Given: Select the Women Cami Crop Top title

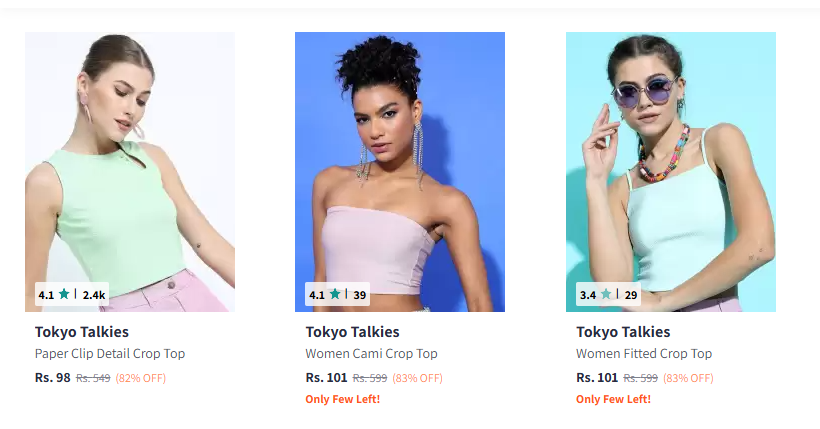Looking at the screenshot, I should [371, 354].
